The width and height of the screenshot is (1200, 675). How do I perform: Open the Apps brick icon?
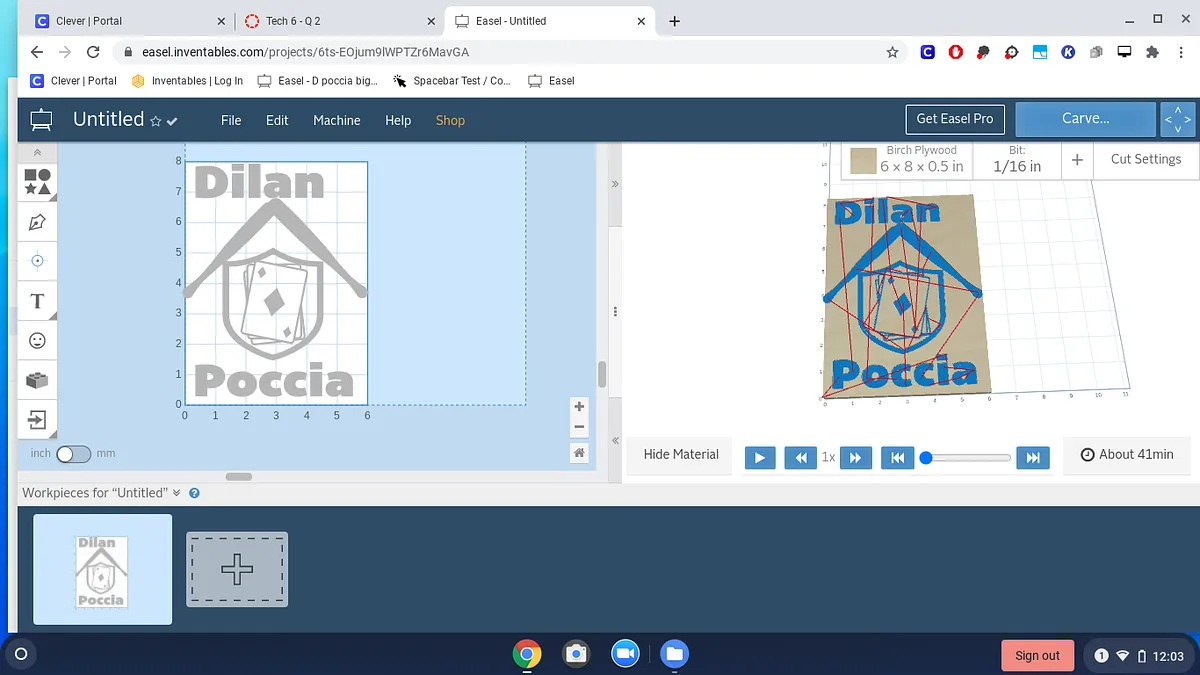(x=37, y=380)
